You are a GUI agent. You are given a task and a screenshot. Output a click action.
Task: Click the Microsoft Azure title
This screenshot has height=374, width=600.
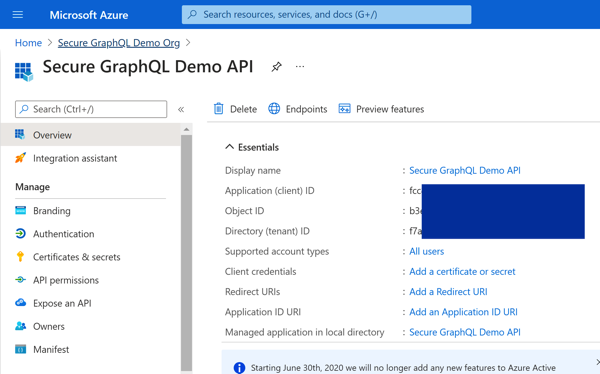click(x=89, y=15)
